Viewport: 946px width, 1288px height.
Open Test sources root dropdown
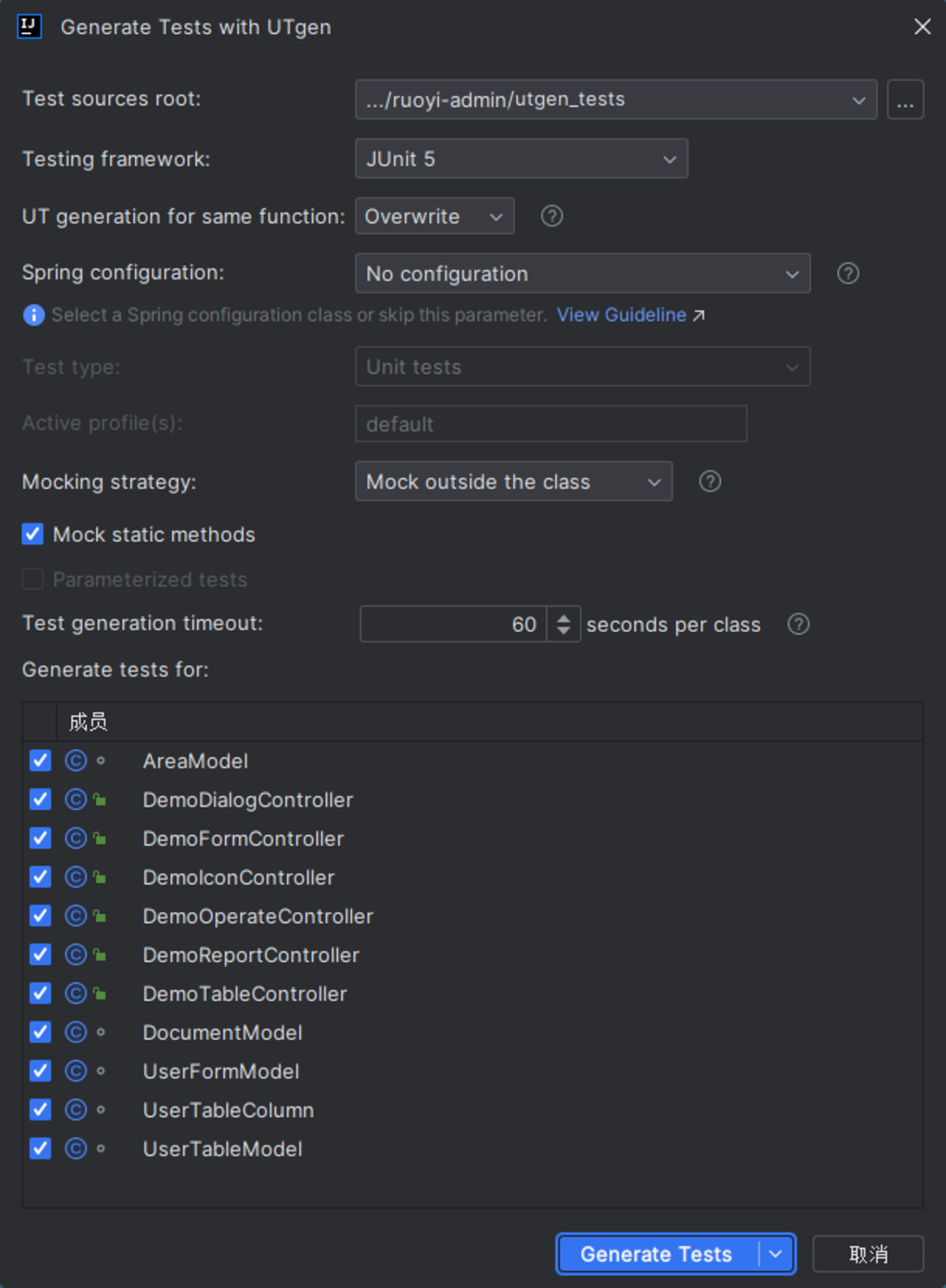coord(616,99)
